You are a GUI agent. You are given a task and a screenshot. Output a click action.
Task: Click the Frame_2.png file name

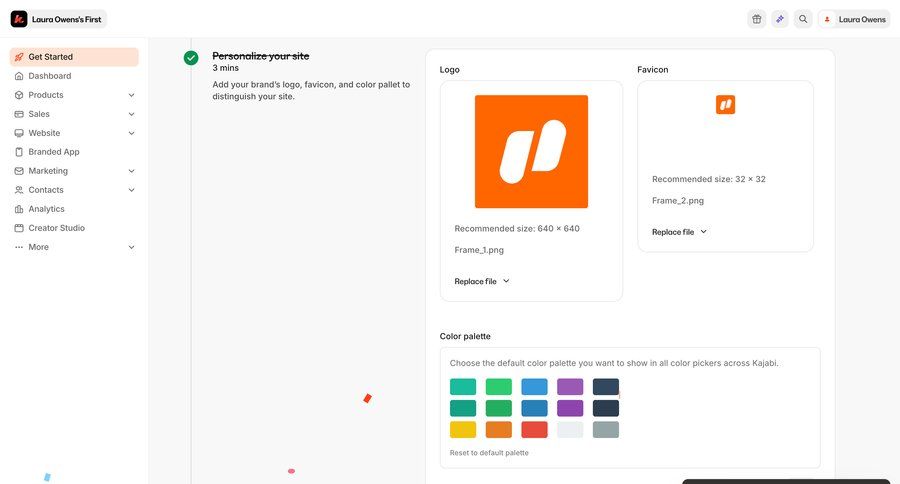(678, 200)
